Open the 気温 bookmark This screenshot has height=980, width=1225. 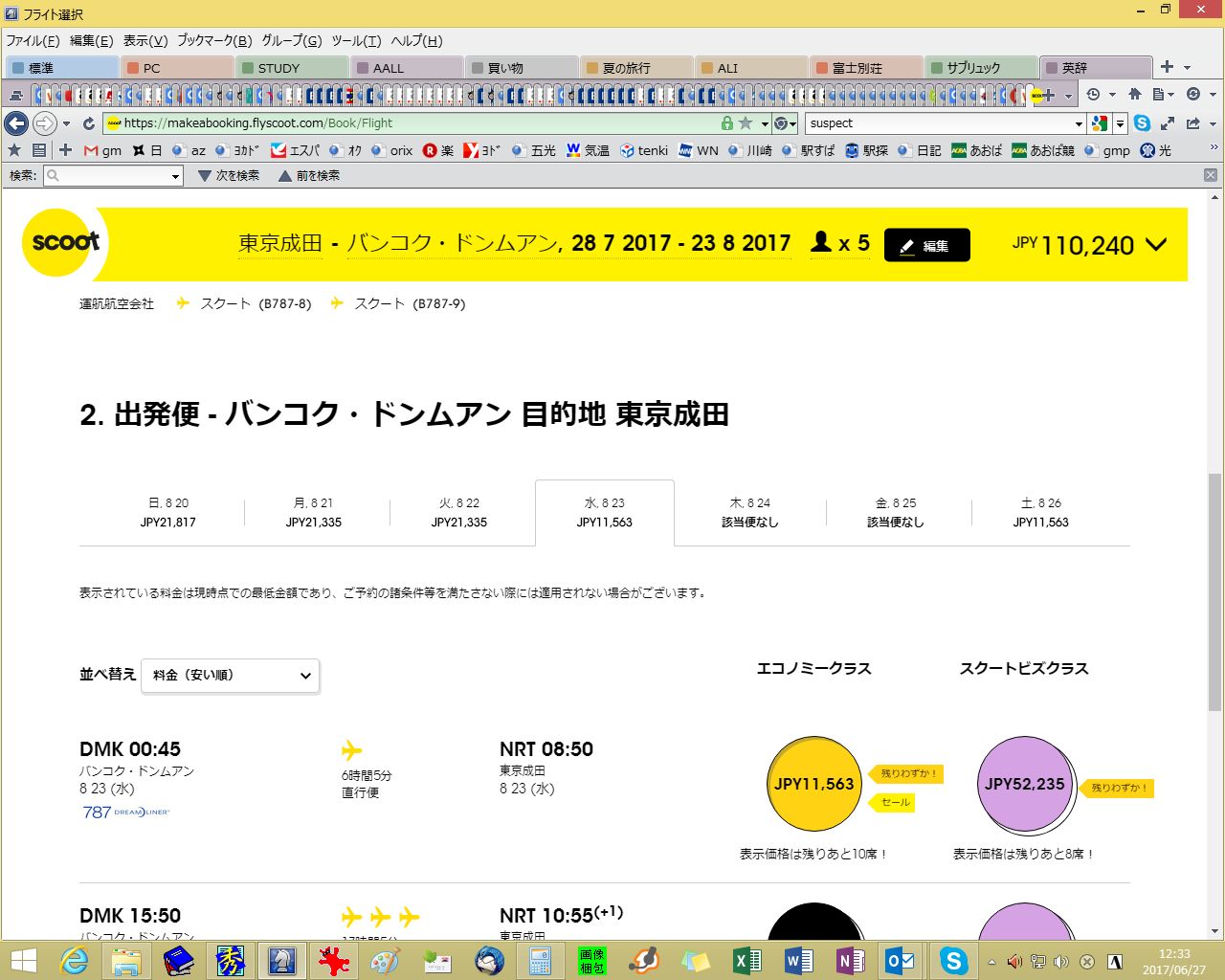tap(588, 150)
